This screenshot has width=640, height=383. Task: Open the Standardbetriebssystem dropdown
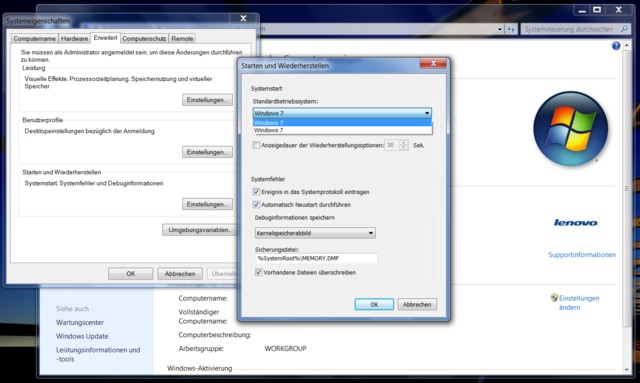tap(342, 113)
